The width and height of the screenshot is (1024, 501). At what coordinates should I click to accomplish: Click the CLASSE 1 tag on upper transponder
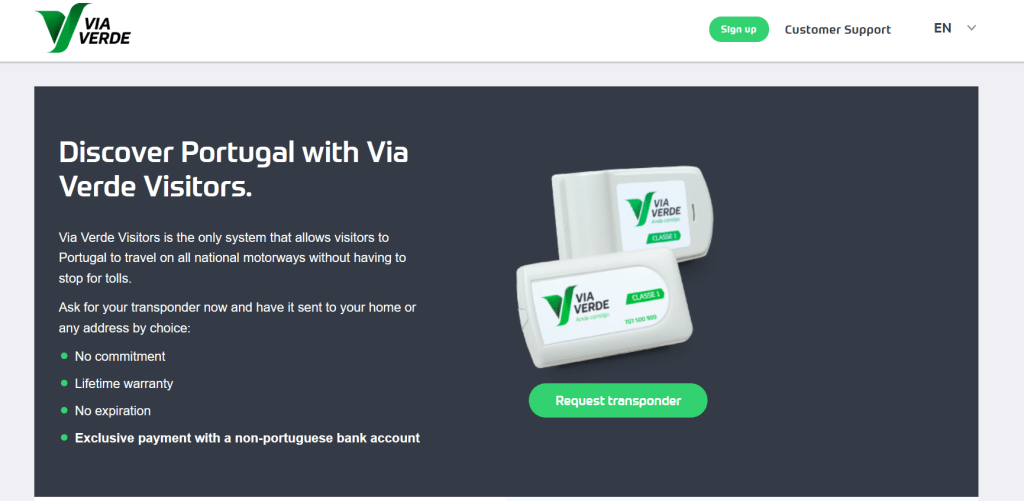[x=664, y=237]
